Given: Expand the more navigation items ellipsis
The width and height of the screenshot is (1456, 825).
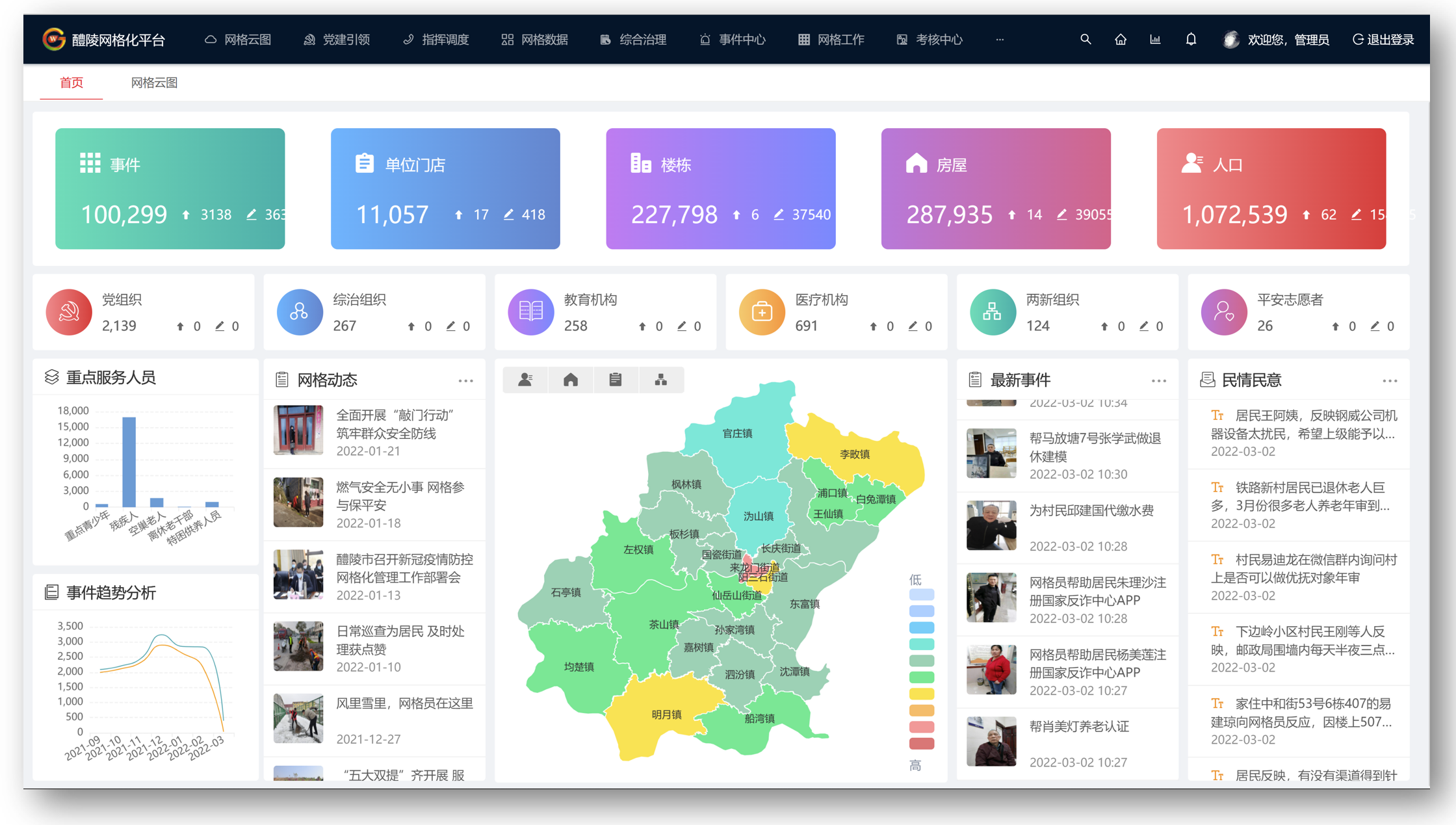Looking at the screenshot, I should coord(1000,40).
